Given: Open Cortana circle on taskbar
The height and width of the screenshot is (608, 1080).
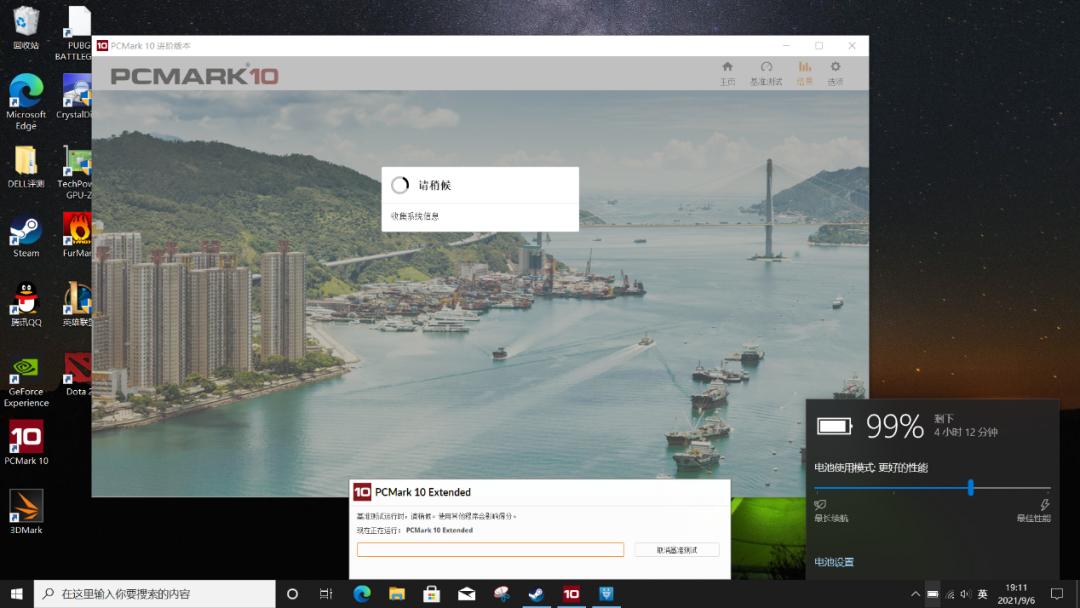Looking at the screenshot, I should pos(292,594).
